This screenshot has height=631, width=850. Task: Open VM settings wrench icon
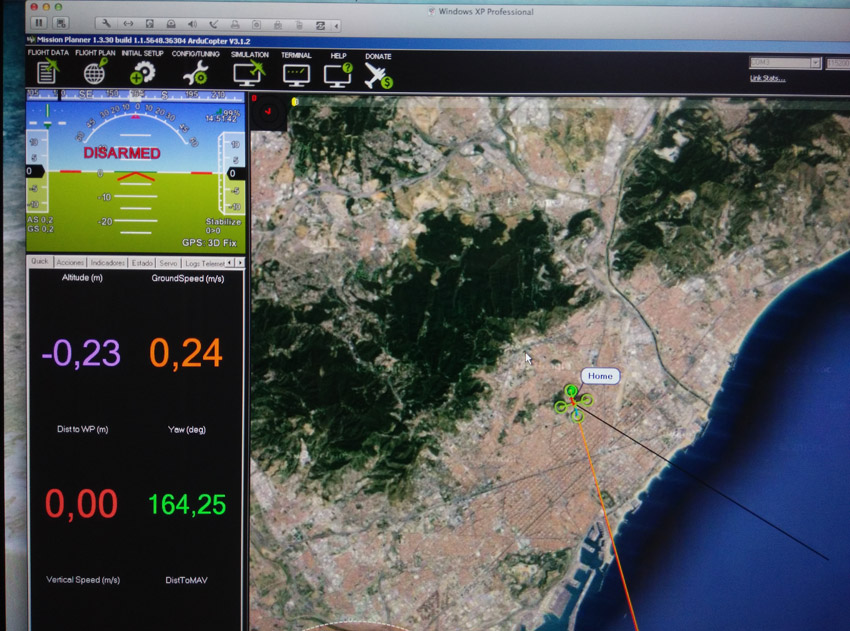(x=106, y=22)
